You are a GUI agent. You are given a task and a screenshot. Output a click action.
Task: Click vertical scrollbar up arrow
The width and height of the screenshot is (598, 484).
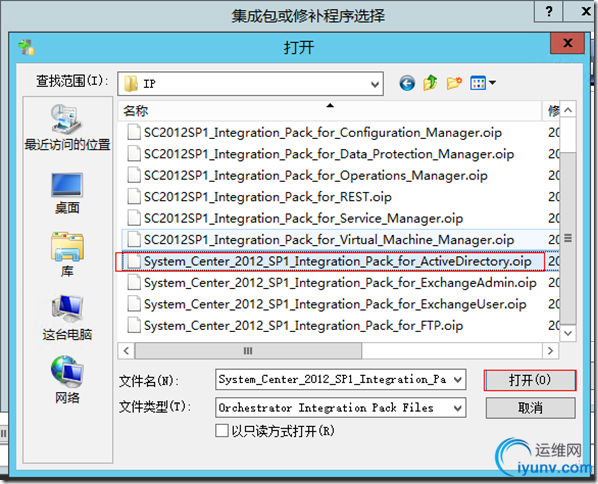pyautogui.click(x=568, y=110)
